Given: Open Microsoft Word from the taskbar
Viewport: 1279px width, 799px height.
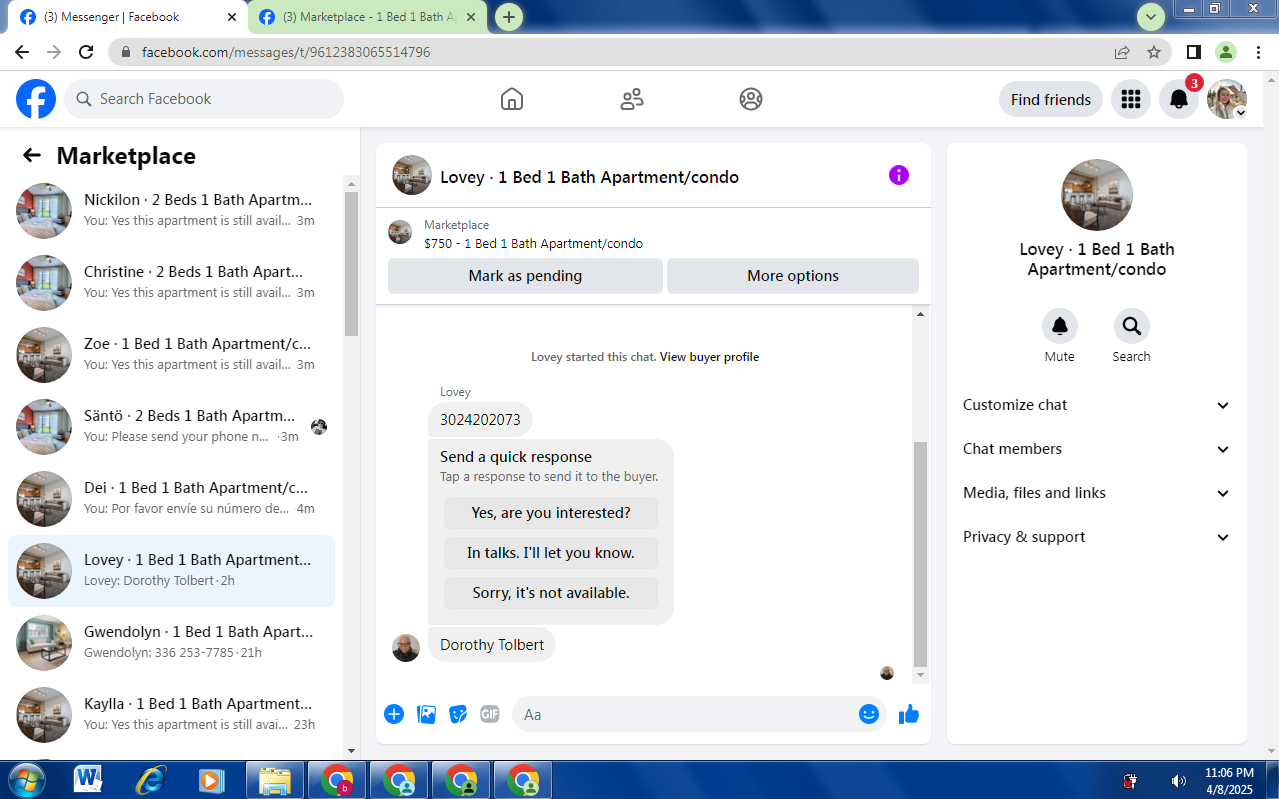Looking at the screenshot, I should pyautogui.click(x=88, y=780).
